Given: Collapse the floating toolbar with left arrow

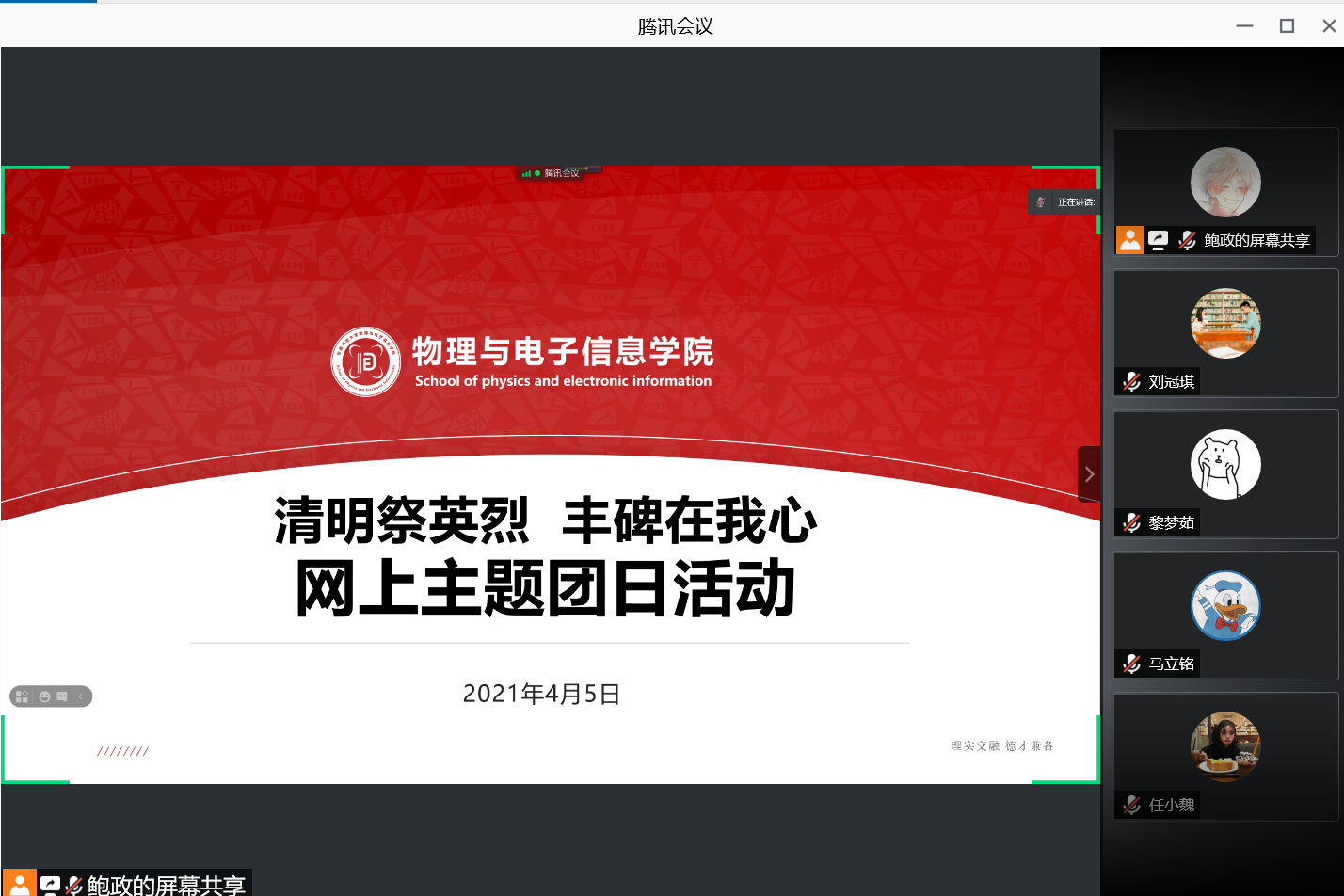Looking at the screenshot, I should pos(81,696).
